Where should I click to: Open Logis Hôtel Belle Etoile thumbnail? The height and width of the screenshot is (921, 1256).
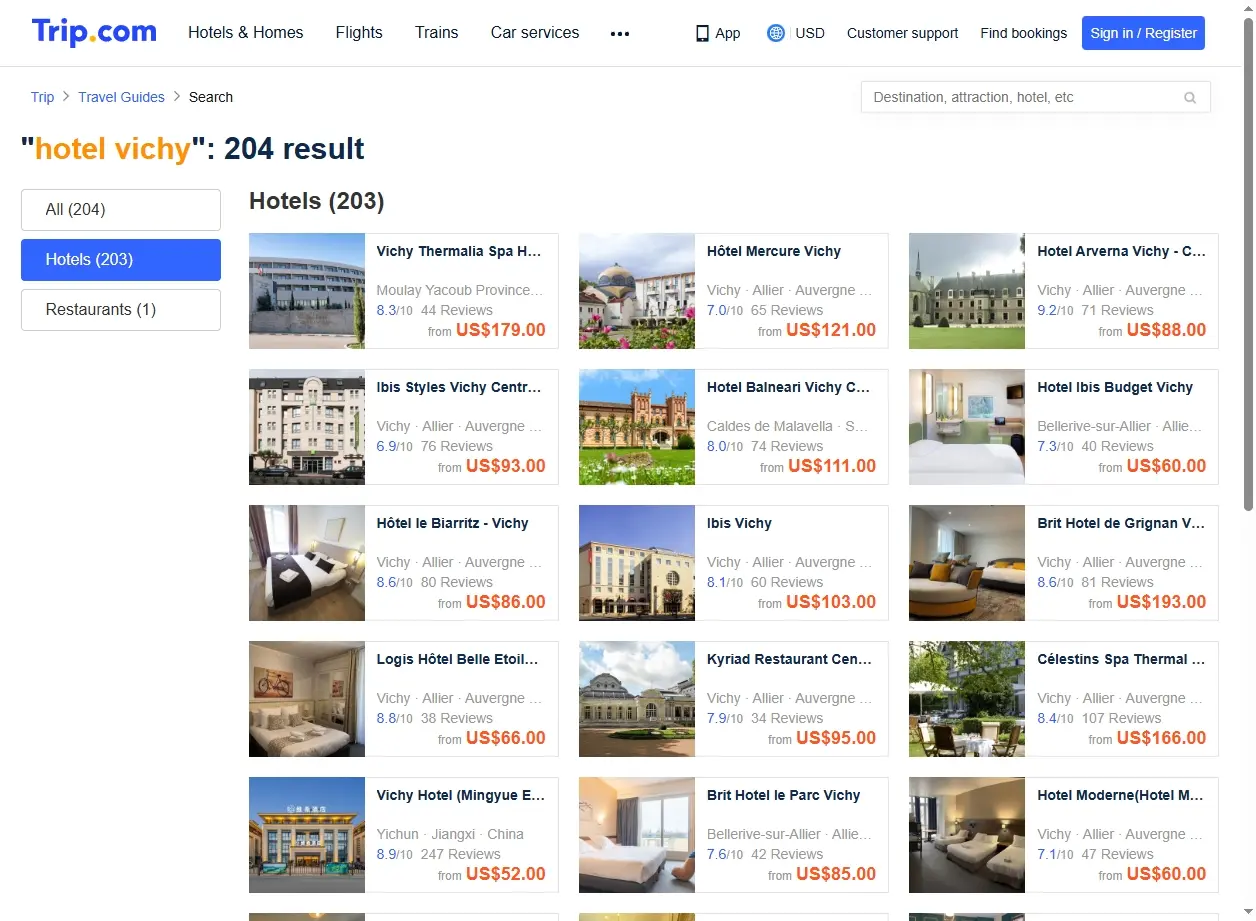[307, 699]
